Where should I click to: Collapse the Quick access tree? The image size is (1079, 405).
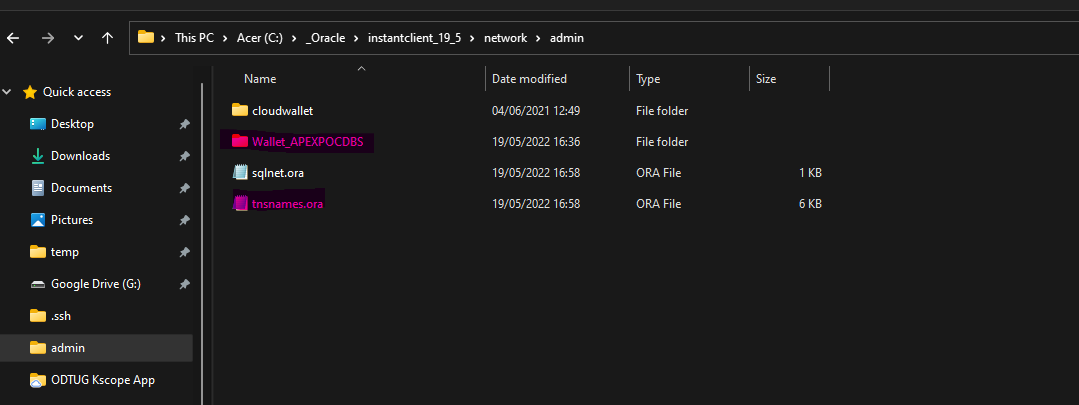pyautogui.click(x=8, y=92)
